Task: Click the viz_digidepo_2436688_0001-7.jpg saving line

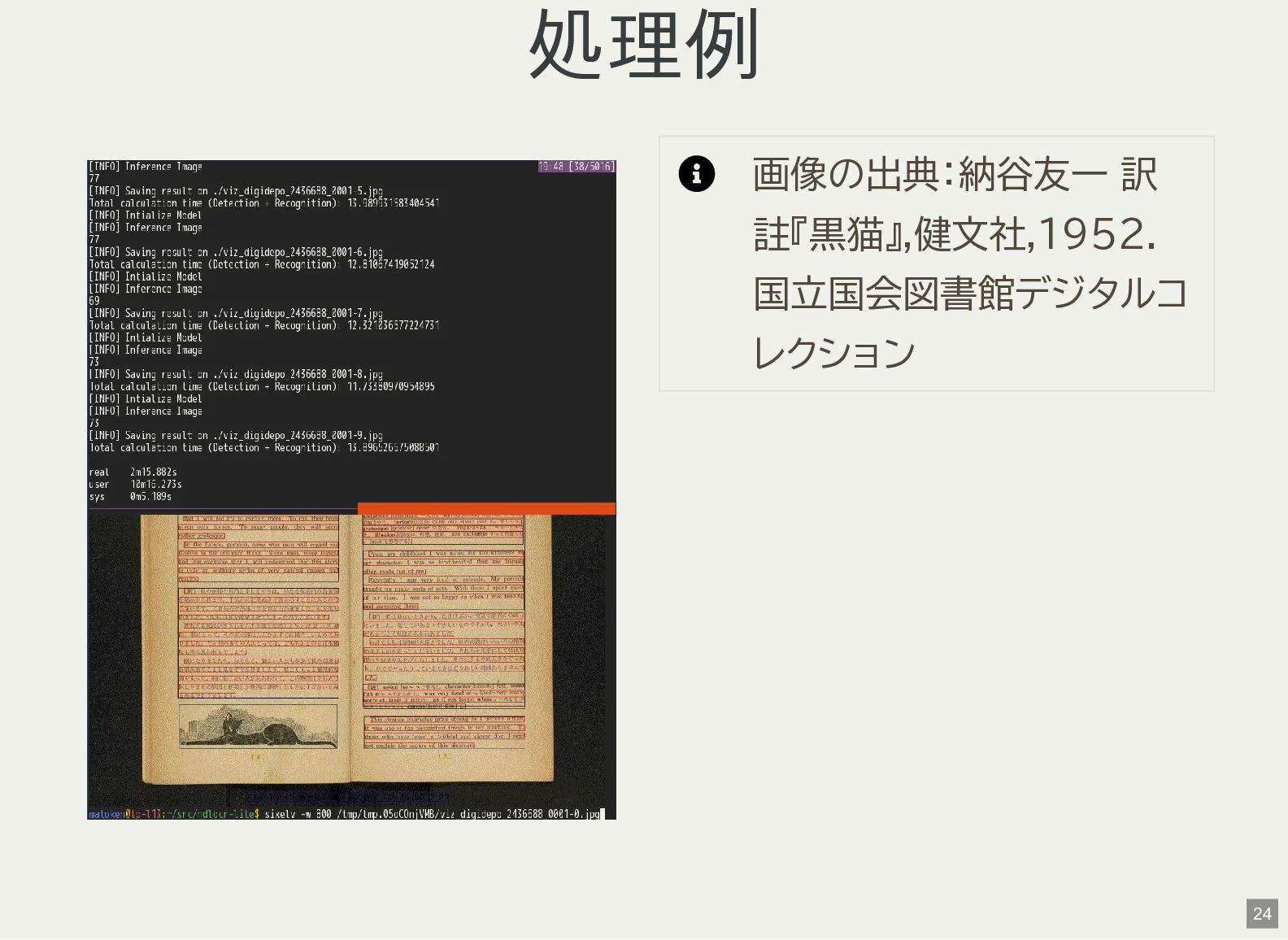Action: [236, 314]
